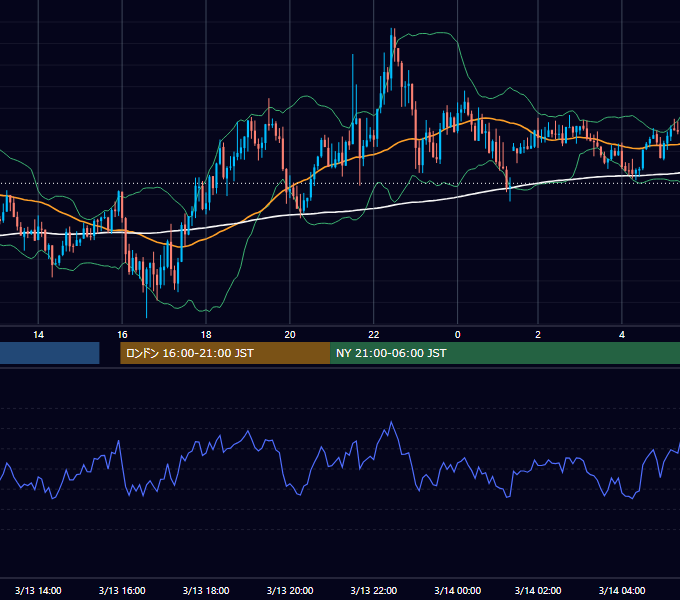
Task: Click the 3/13 20:00 time label
Action: tap(290, 590)
